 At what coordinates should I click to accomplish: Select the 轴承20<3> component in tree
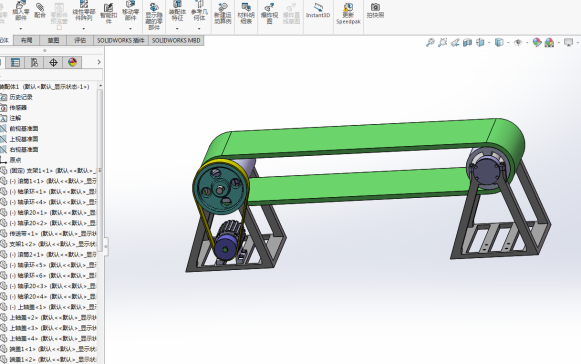click(53, 286)
